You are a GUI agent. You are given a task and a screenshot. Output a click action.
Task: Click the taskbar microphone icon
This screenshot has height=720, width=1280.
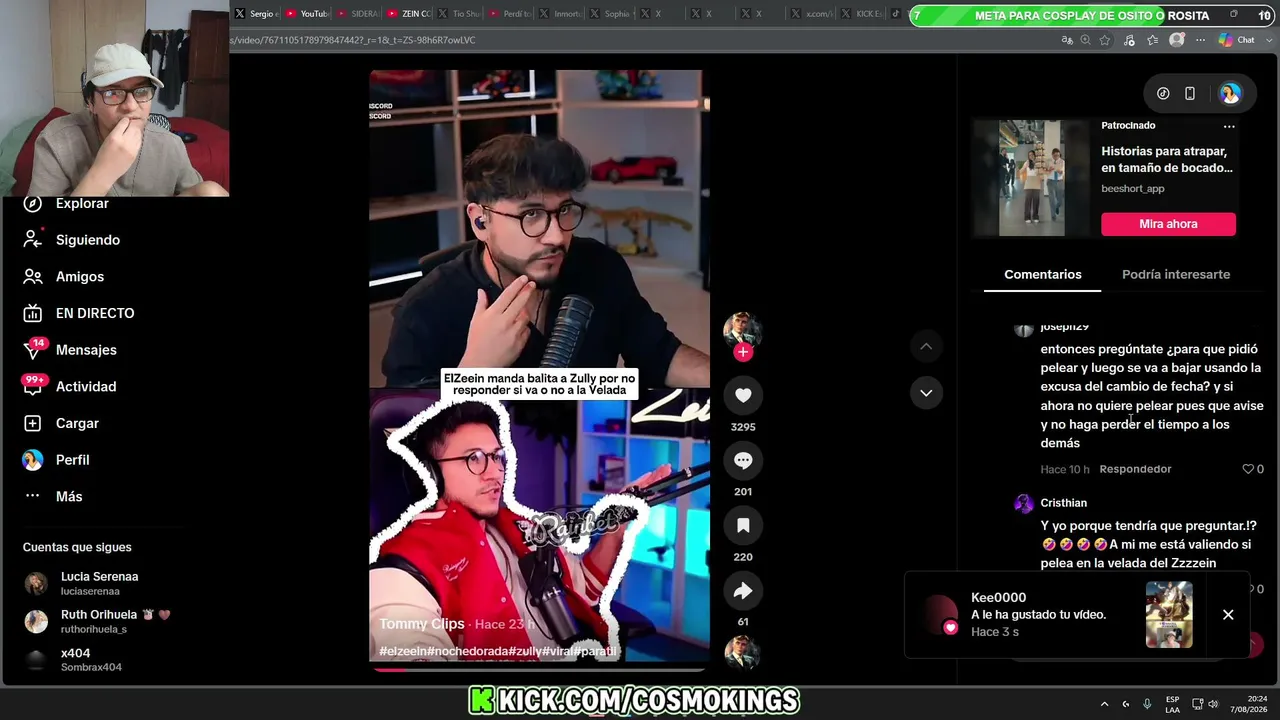tap(1147, 704)
